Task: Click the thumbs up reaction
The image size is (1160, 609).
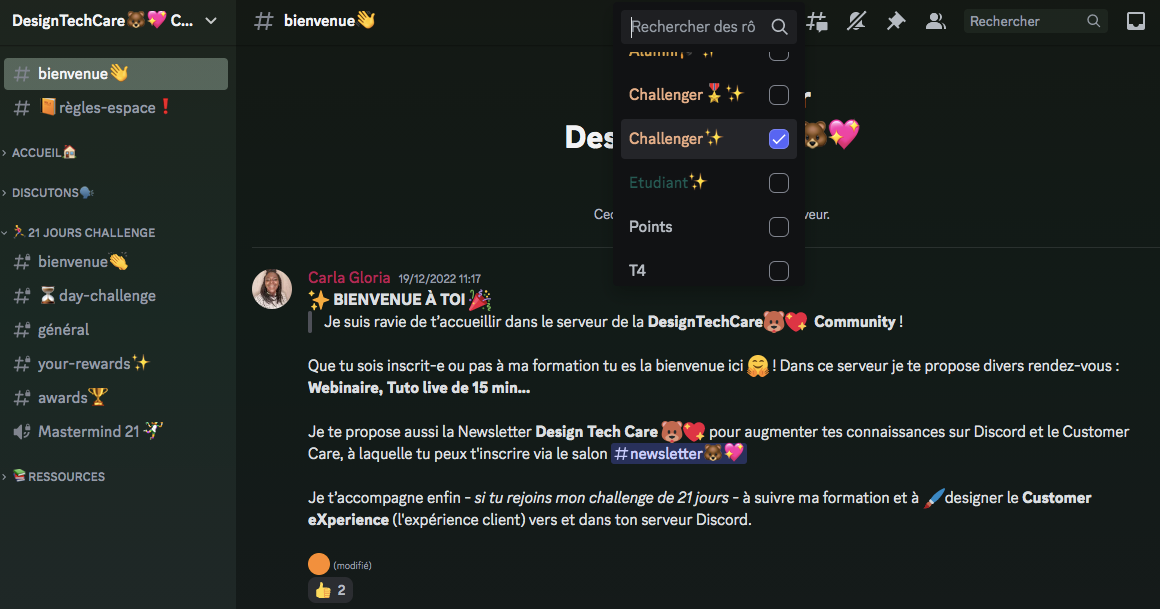Action: click(330, 590)
